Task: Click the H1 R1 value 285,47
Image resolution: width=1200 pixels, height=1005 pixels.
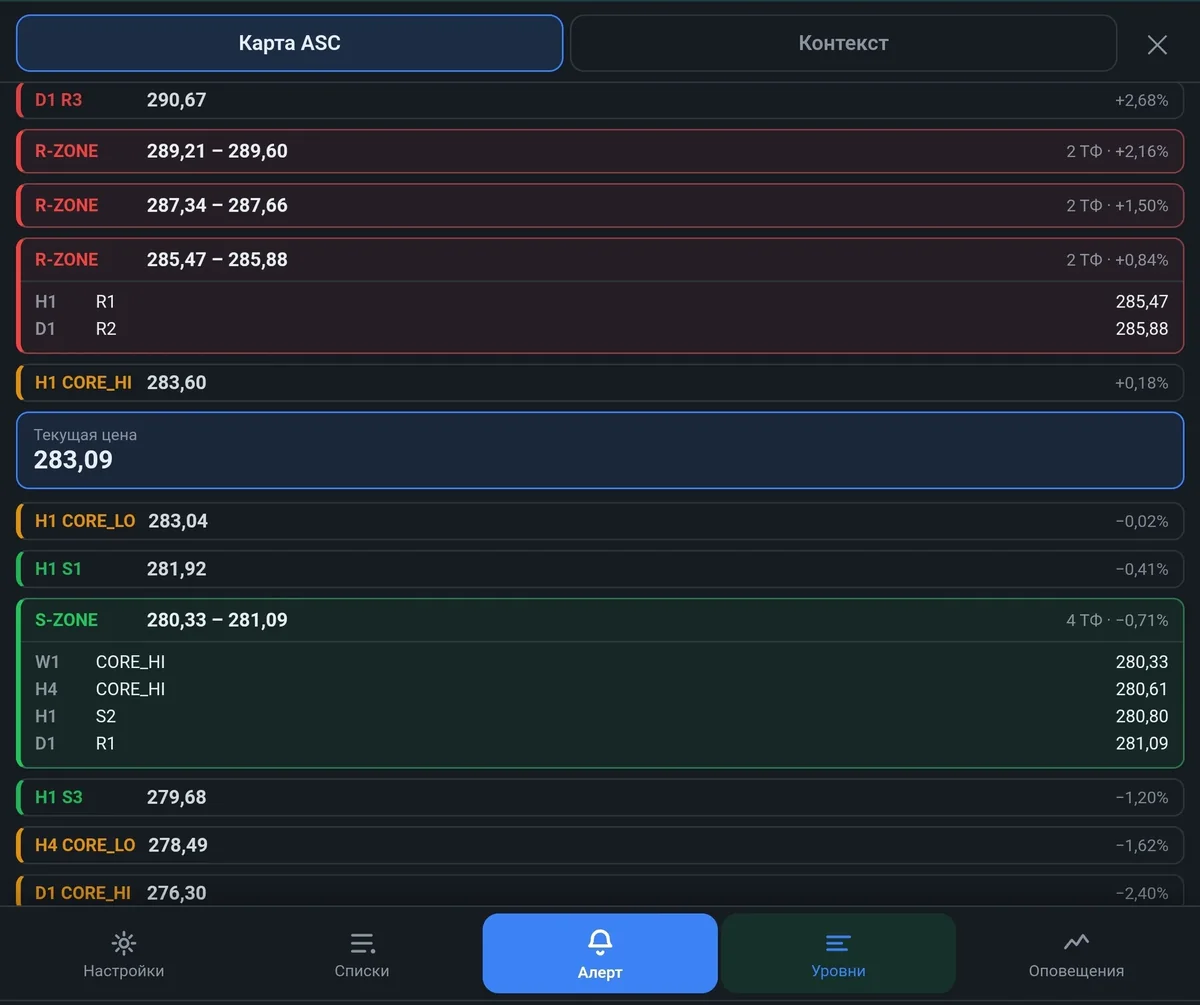Action: click(x=1142, y=301)
